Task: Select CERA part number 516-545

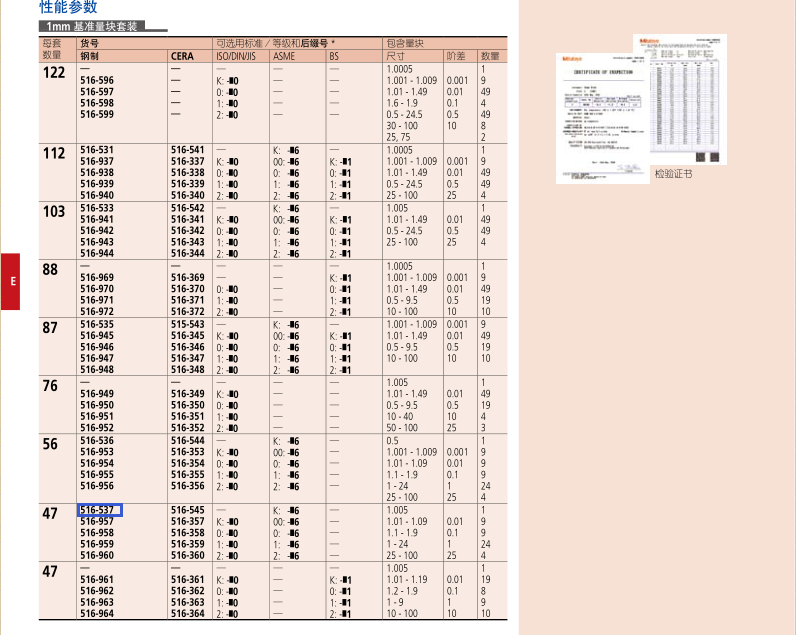Action: pos(188,510)
